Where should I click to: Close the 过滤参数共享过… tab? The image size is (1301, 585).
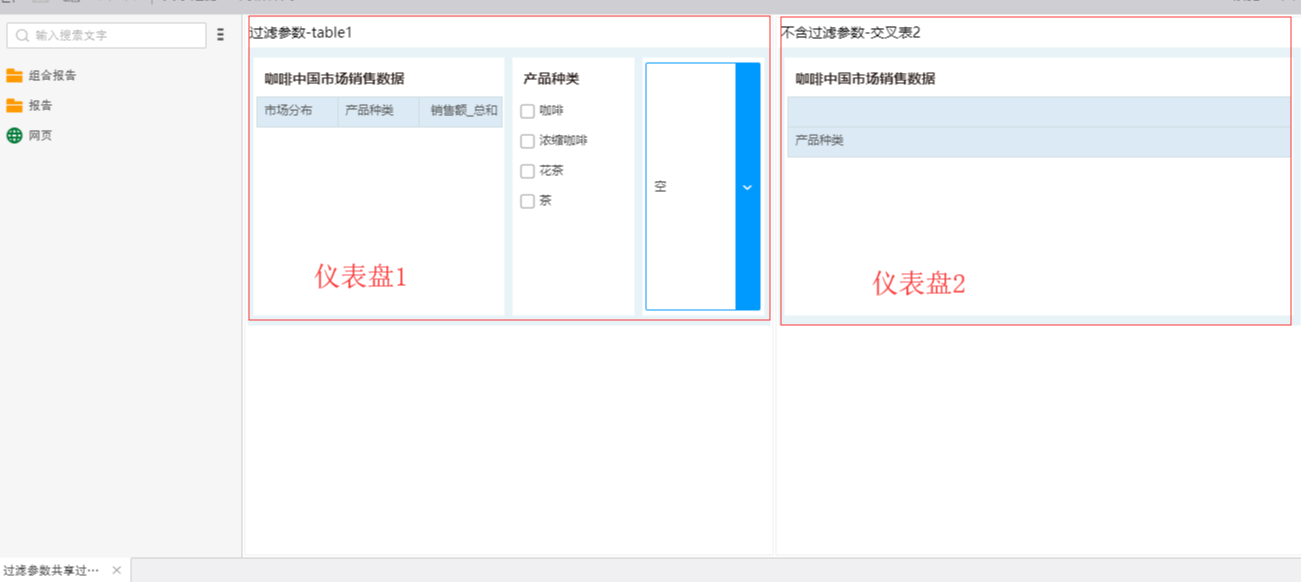point(117,570)
